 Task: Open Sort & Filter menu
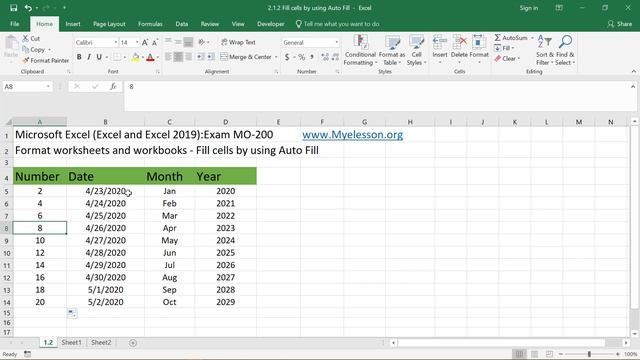click(x=544, y=50)
